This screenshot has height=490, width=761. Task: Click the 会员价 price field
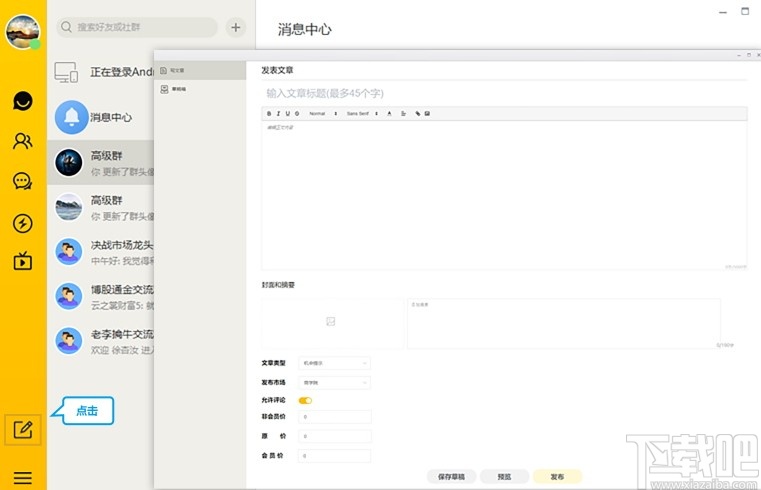(334, 456)
